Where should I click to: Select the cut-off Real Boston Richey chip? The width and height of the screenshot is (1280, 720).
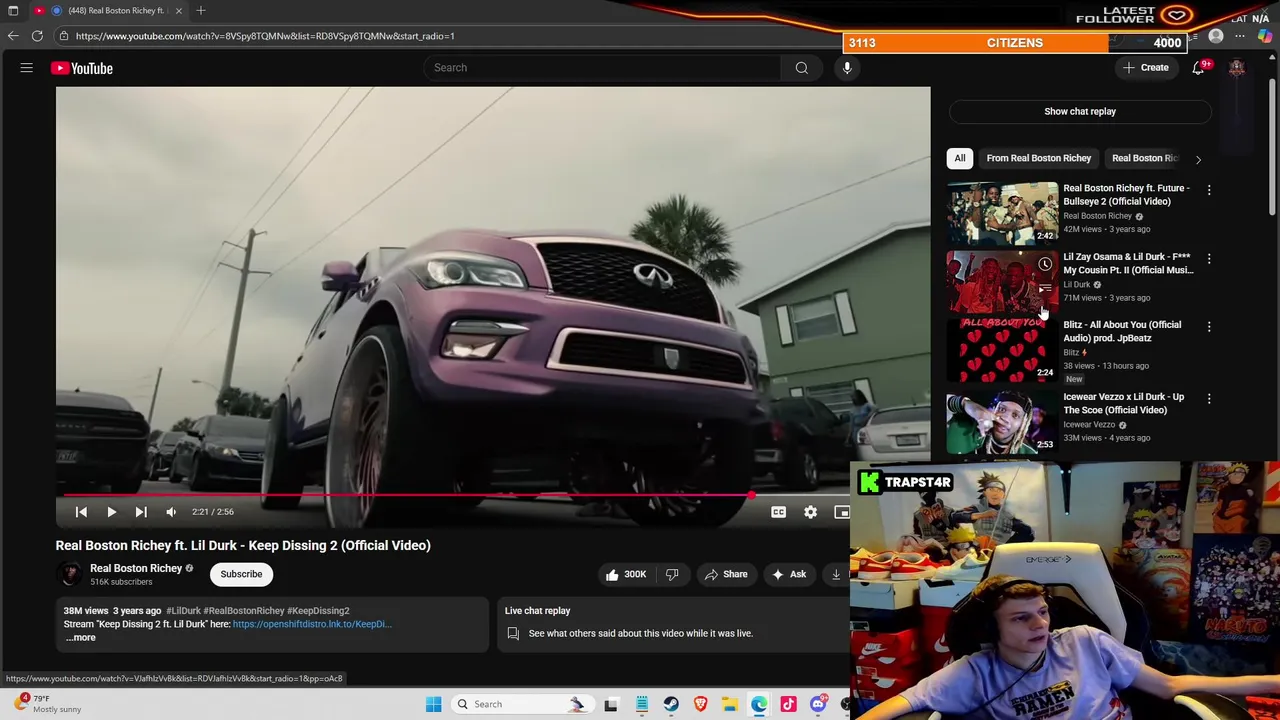tap(1145, 158)
